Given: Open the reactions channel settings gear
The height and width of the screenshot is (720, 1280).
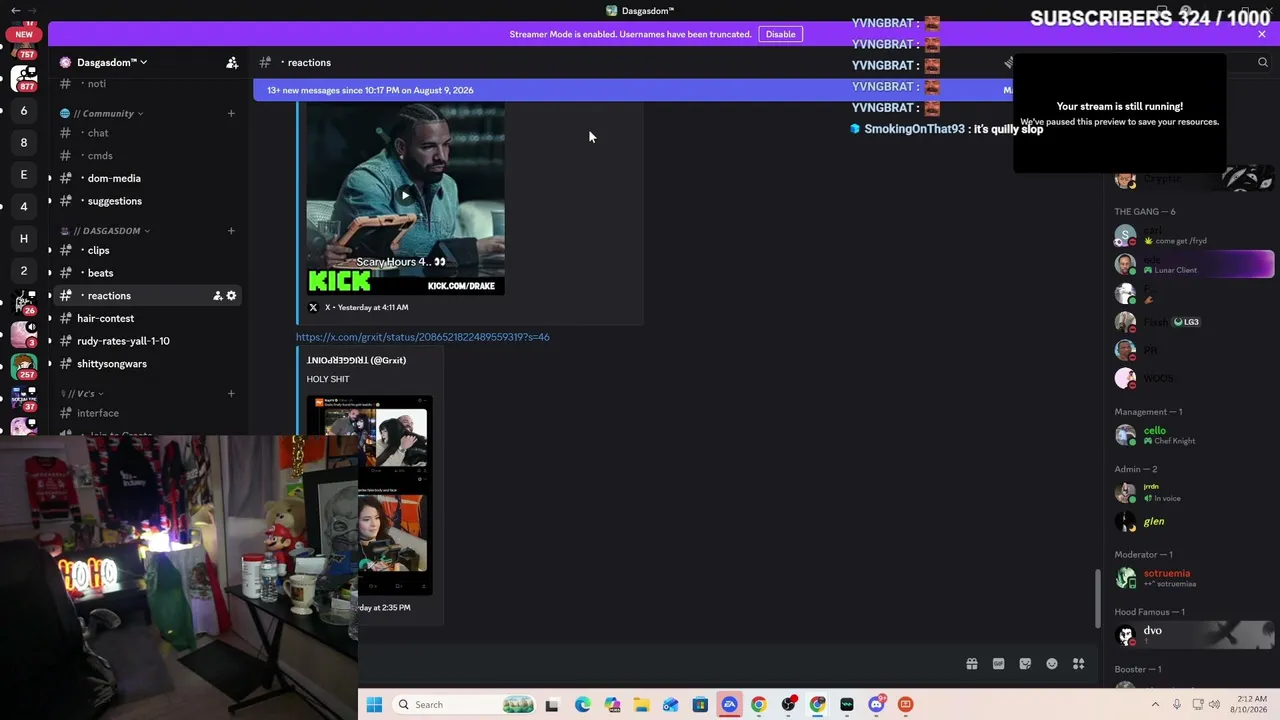Looking at the screenshot, I should coord(232,296).
